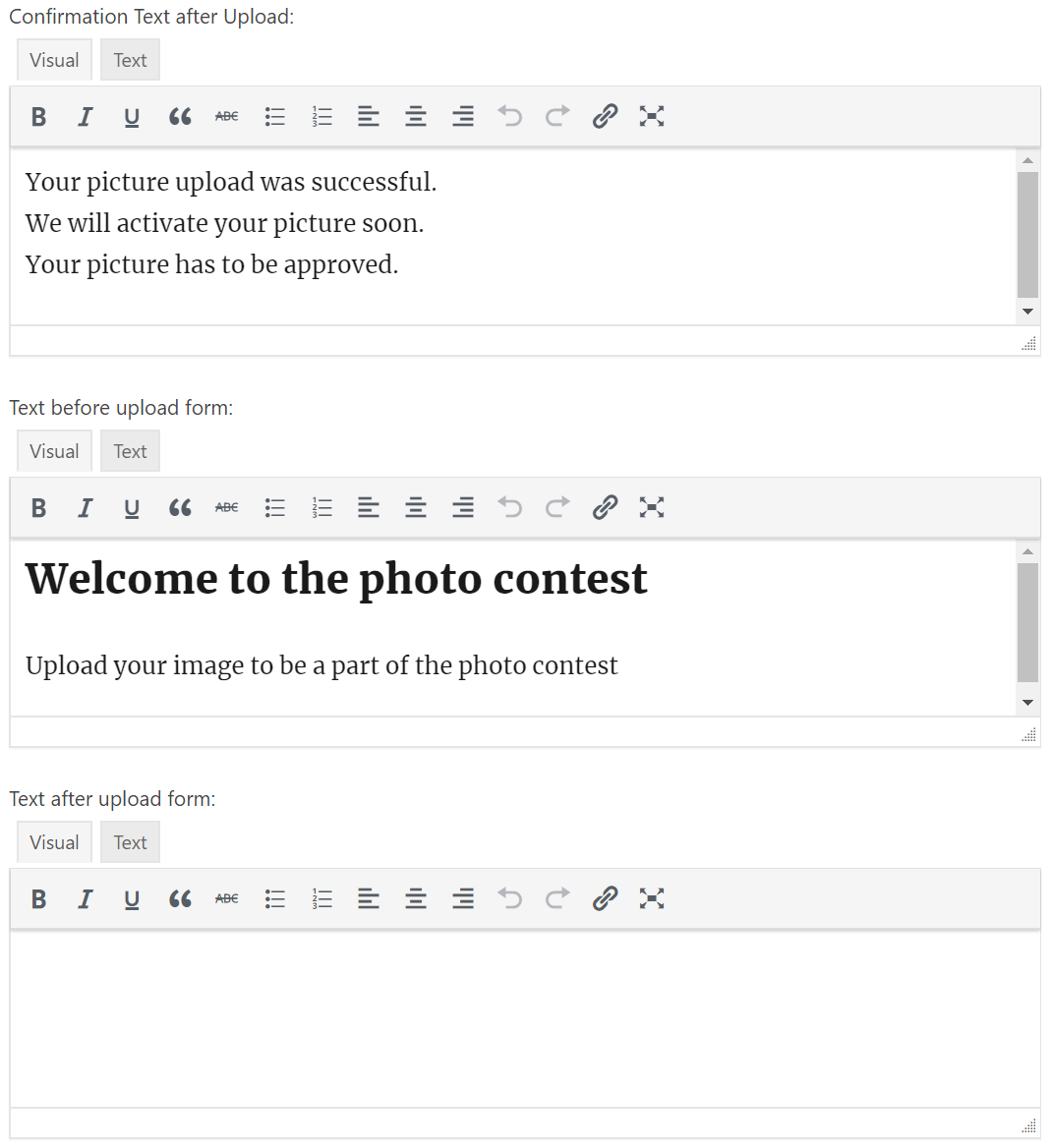Click 'Upload your image to be a part' paragraph
The image size is (1050, 1148).
(x=321, y=665)
